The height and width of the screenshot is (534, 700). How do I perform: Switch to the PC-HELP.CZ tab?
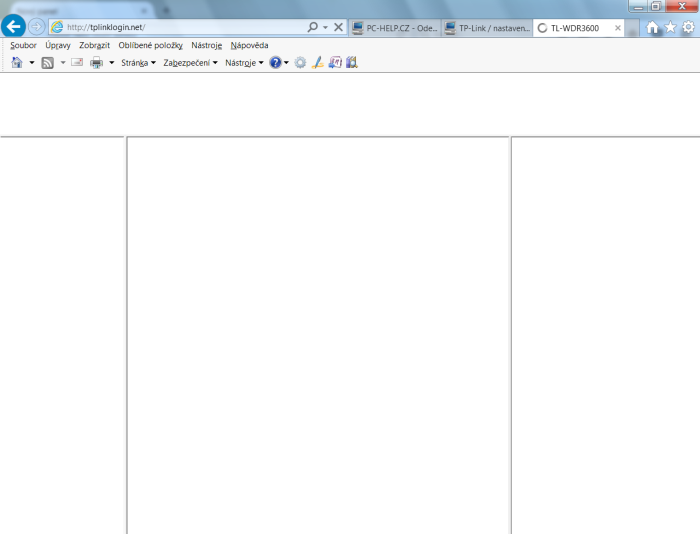click(395, 28)
